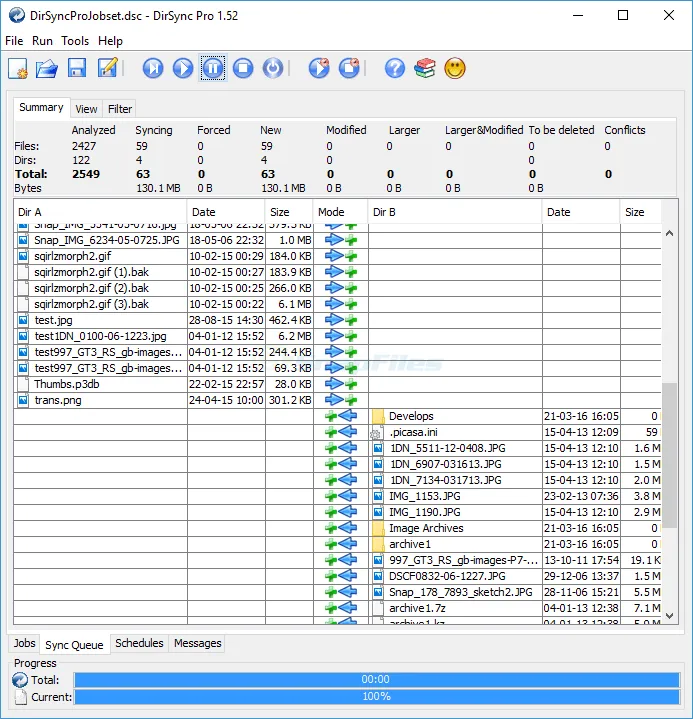
Task: Open the Jobs tab
Action: click(x=24, y=643)
